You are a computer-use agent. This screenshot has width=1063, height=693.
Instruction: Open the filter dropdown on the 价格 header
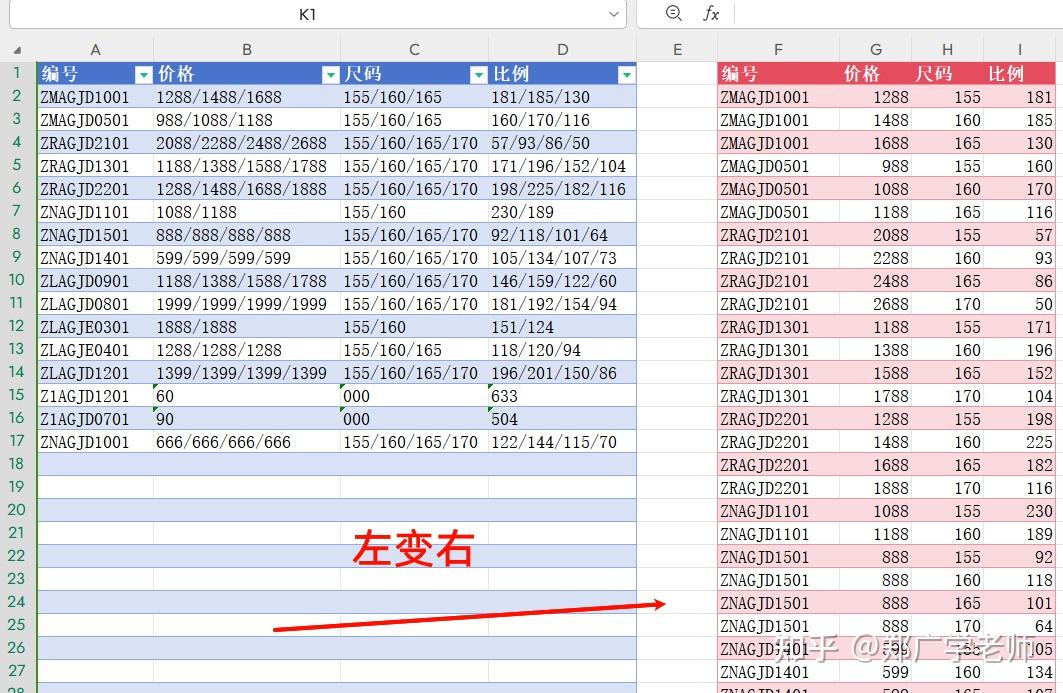[x=330, y=74]
